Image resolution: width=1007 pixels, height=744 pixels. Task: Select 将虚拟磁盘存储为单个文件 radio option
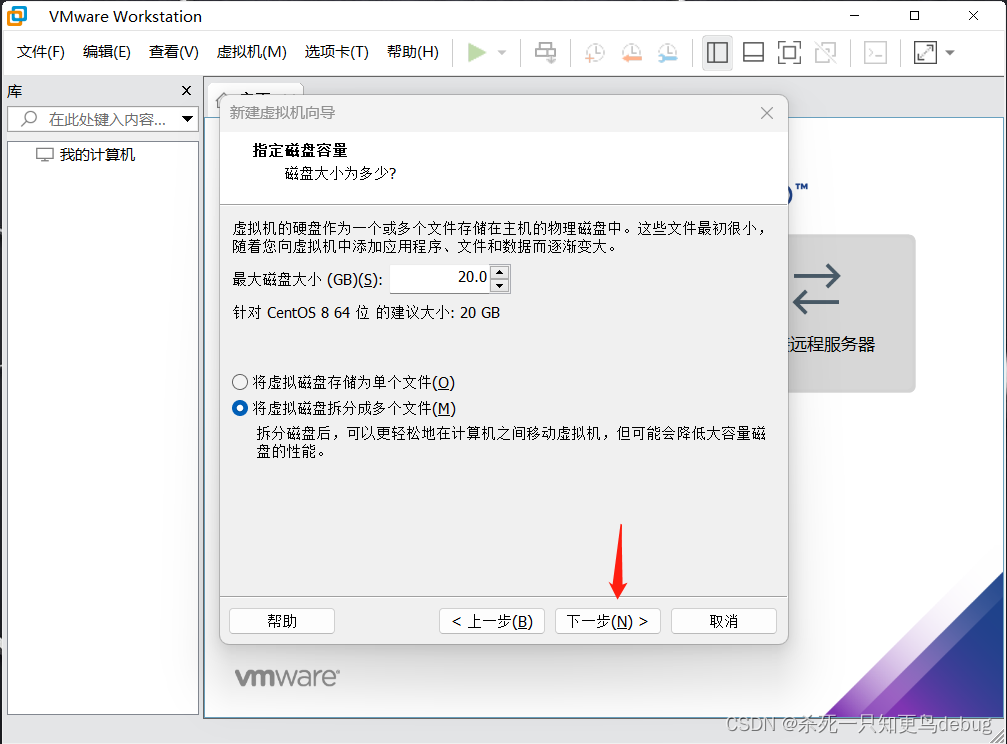240,381
